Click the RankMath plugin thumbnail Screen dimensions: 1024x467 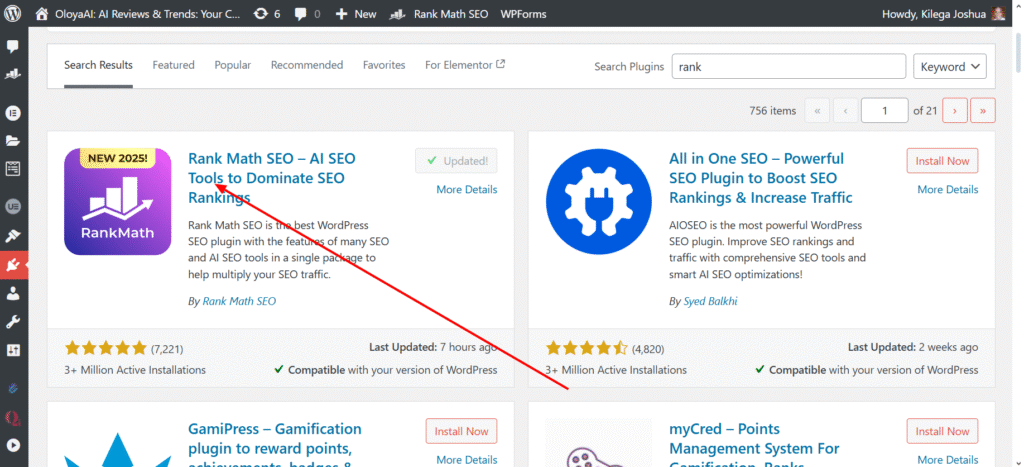[x=118, y=201]
